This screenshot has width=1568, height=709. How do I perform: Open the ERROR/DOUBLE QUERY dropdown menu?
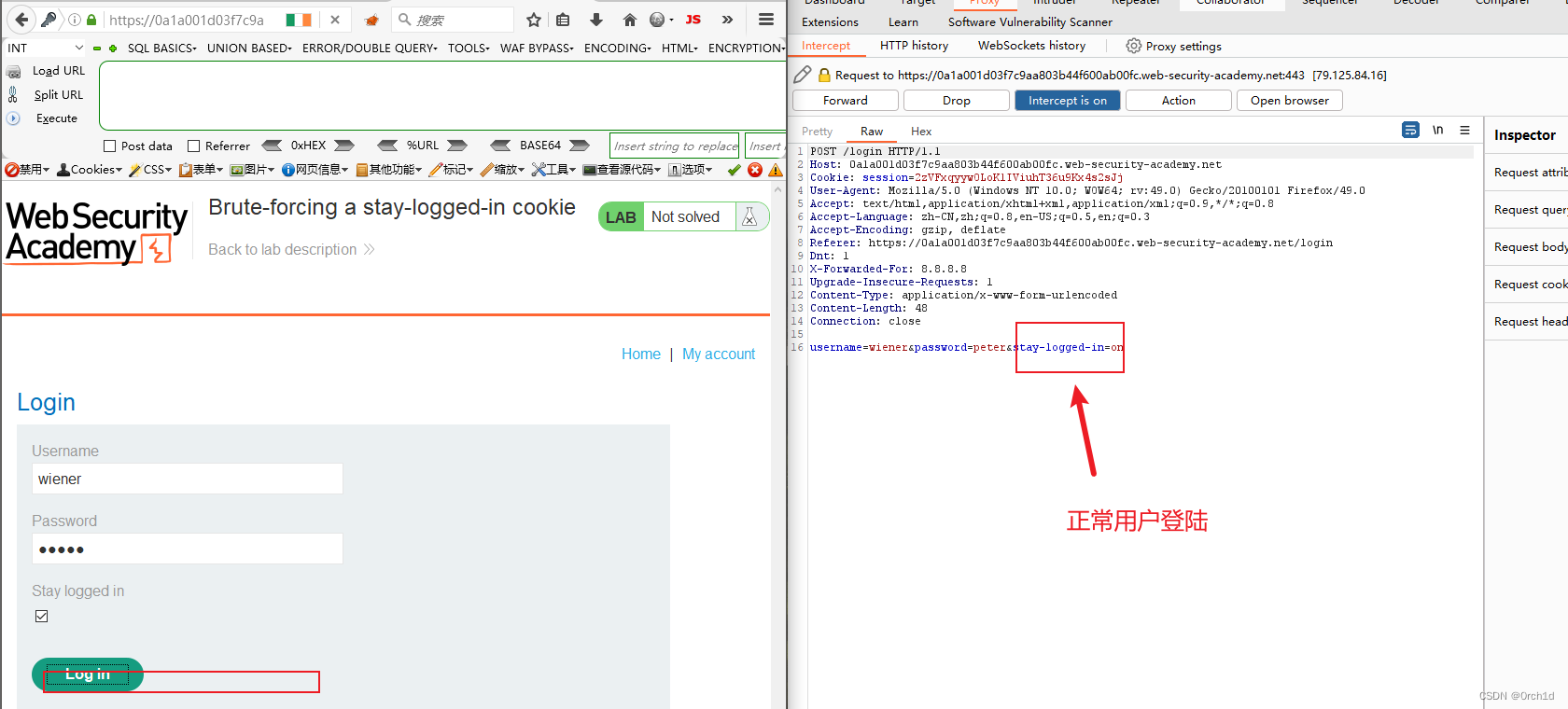(370, 48)
